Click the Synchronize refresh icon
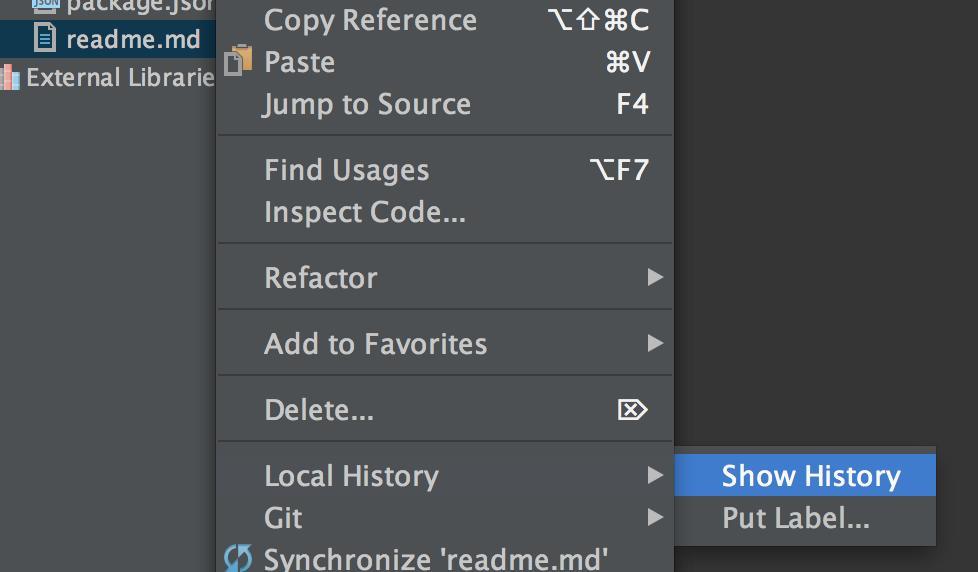 point(238,558)
